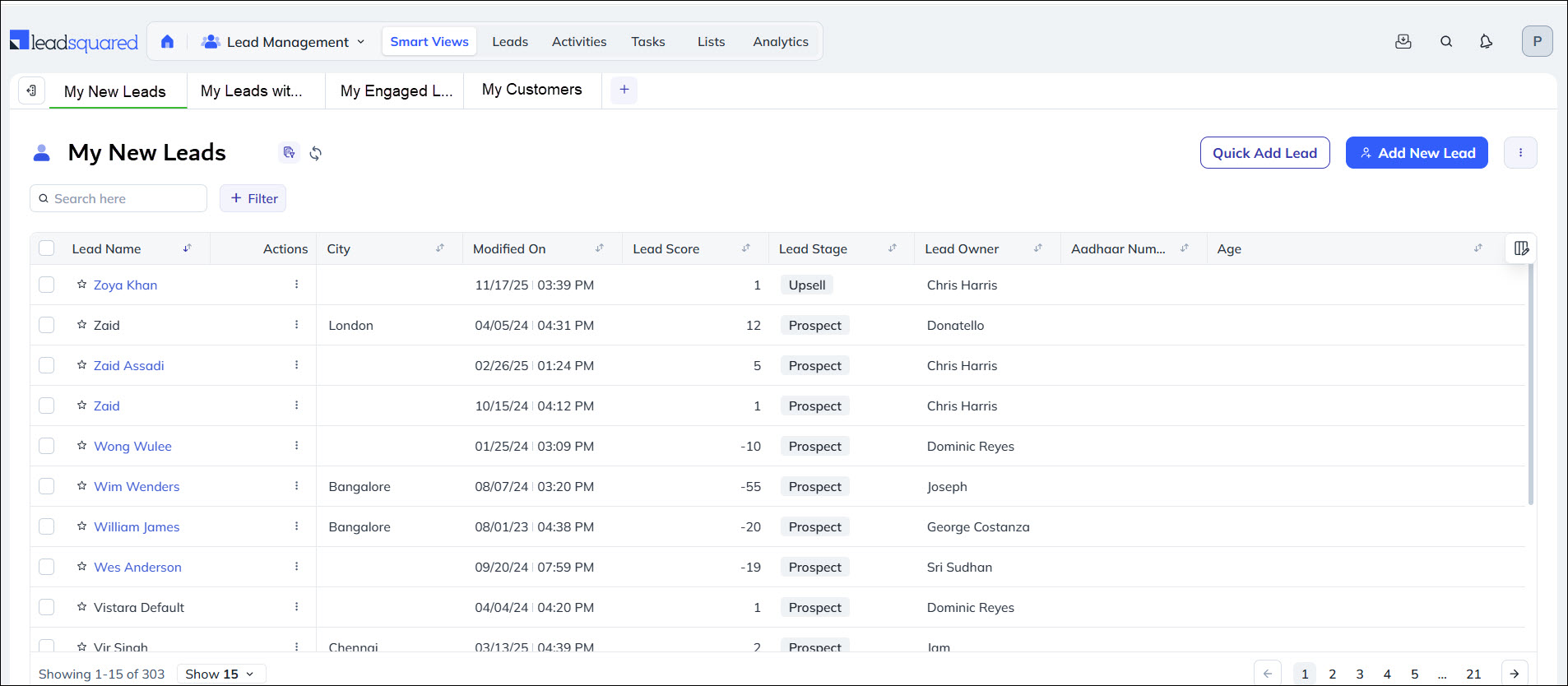Check the William James row checkbox

[47, 526]
